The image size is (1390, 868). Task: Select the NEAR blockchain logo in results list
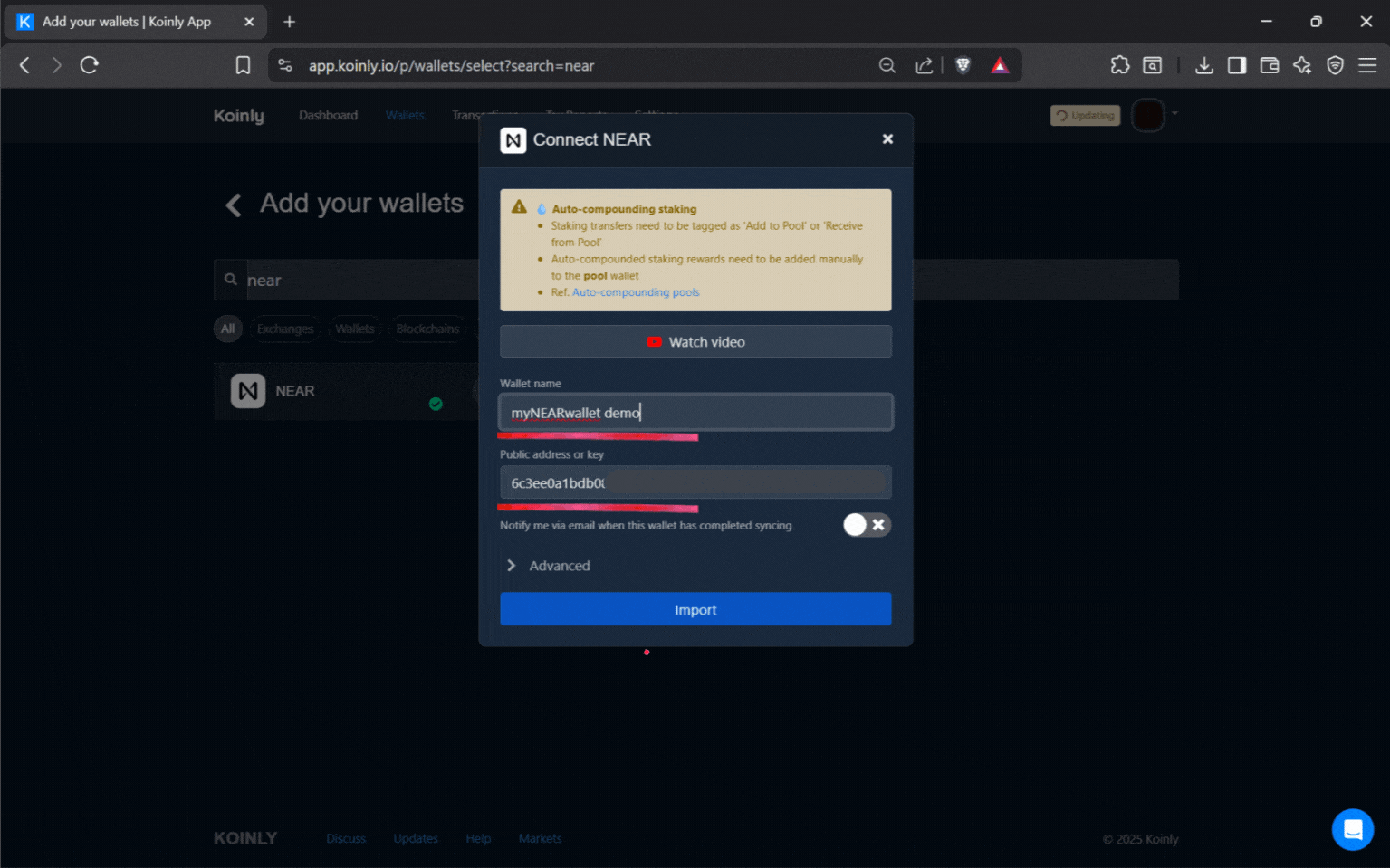[x=248, y=391]
